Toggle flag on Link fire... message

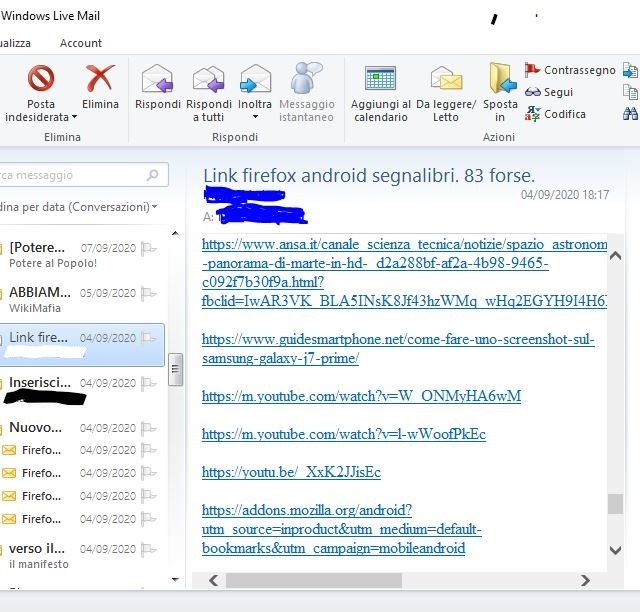tap(149, 338)
